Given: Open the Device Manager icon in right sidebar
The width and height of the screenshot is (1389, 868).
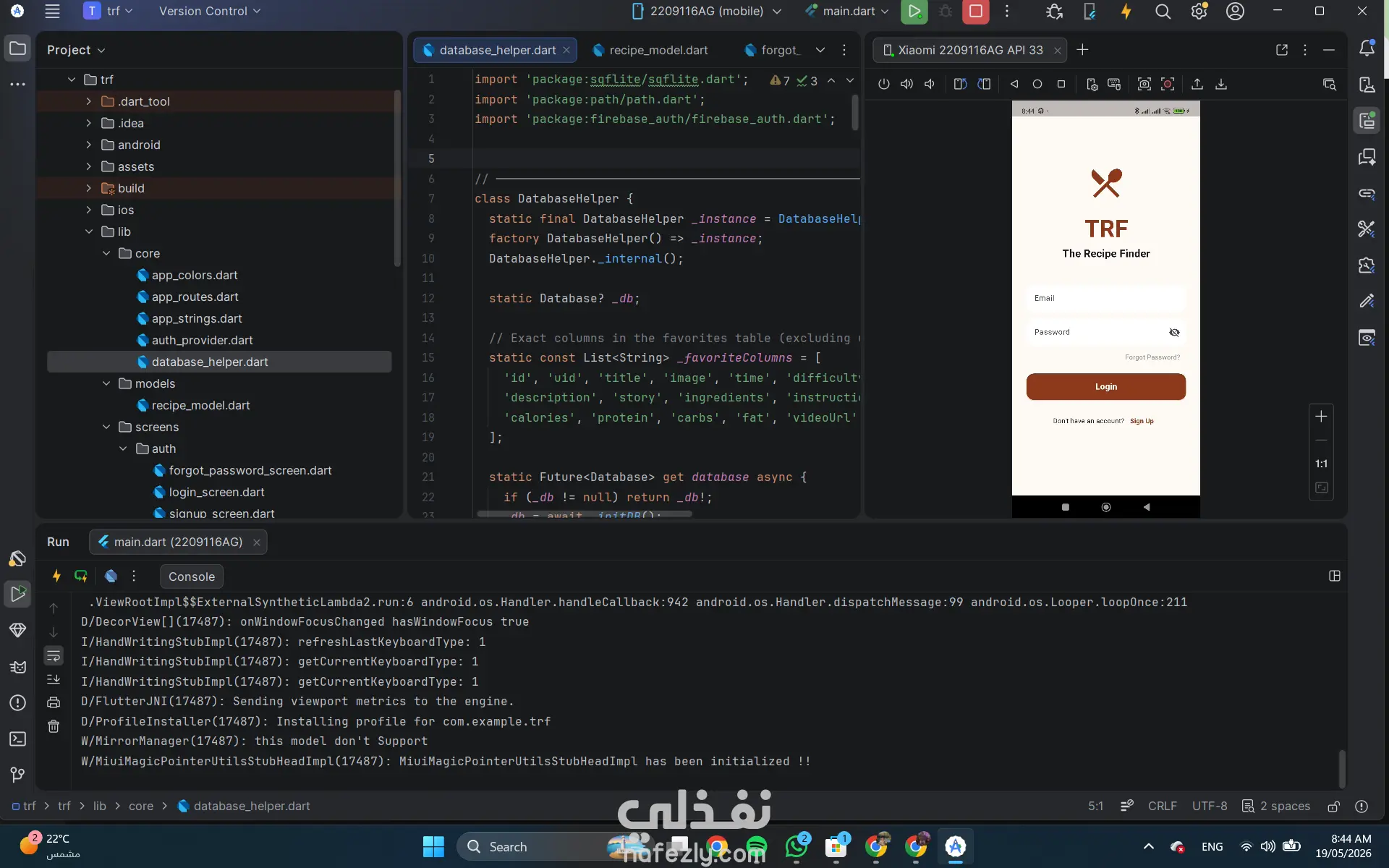Looking at the screenshot, I should pyautogui.click(x=1367, y=85).
